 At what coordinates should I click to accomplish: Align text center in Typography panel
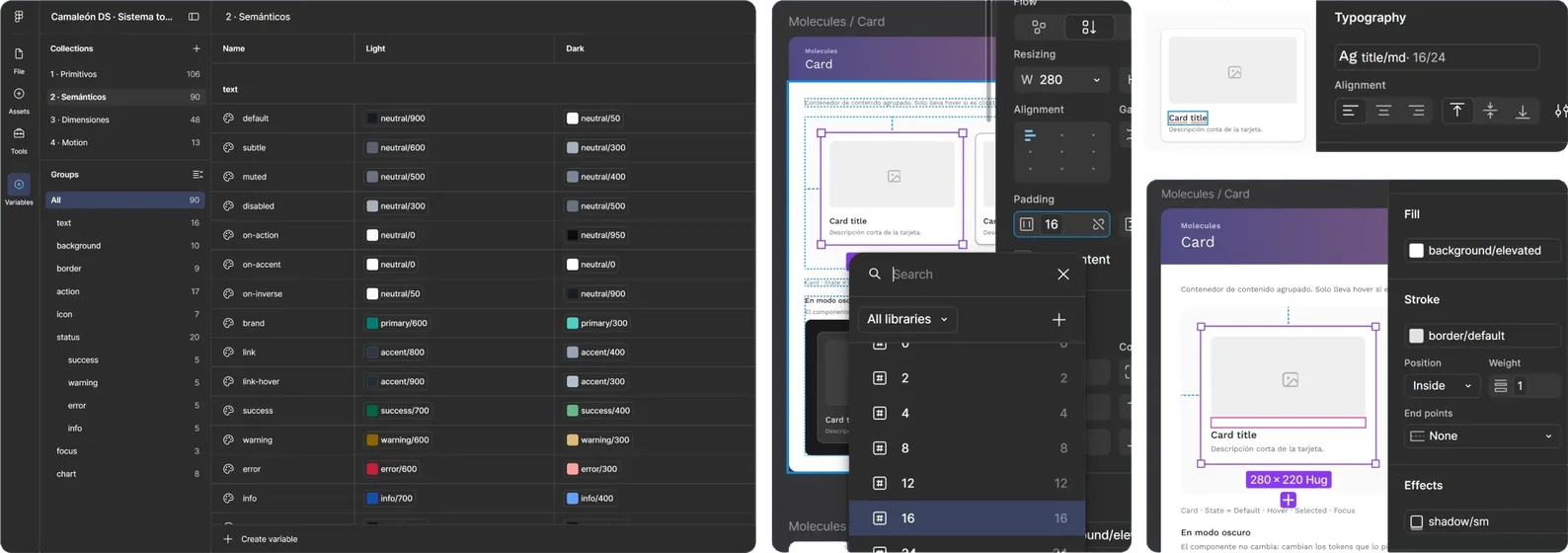click(1383, 111)
